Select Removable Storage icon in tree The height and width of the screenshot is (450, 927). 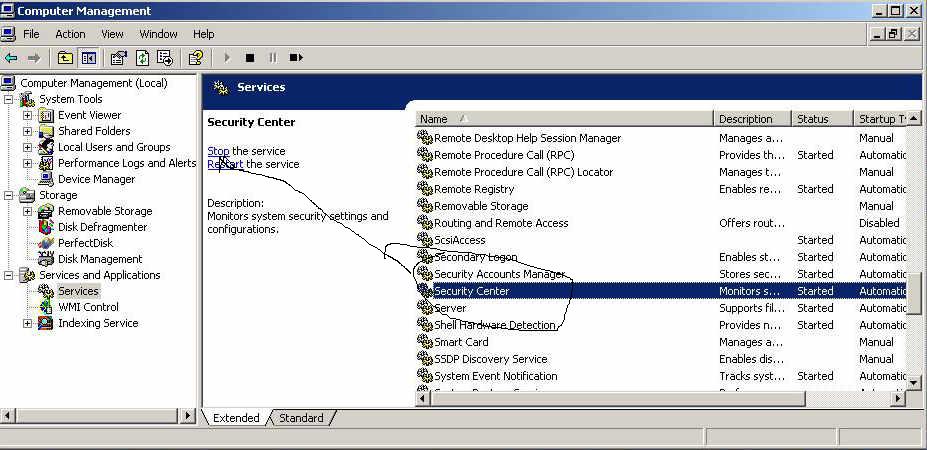coord(46,211)
